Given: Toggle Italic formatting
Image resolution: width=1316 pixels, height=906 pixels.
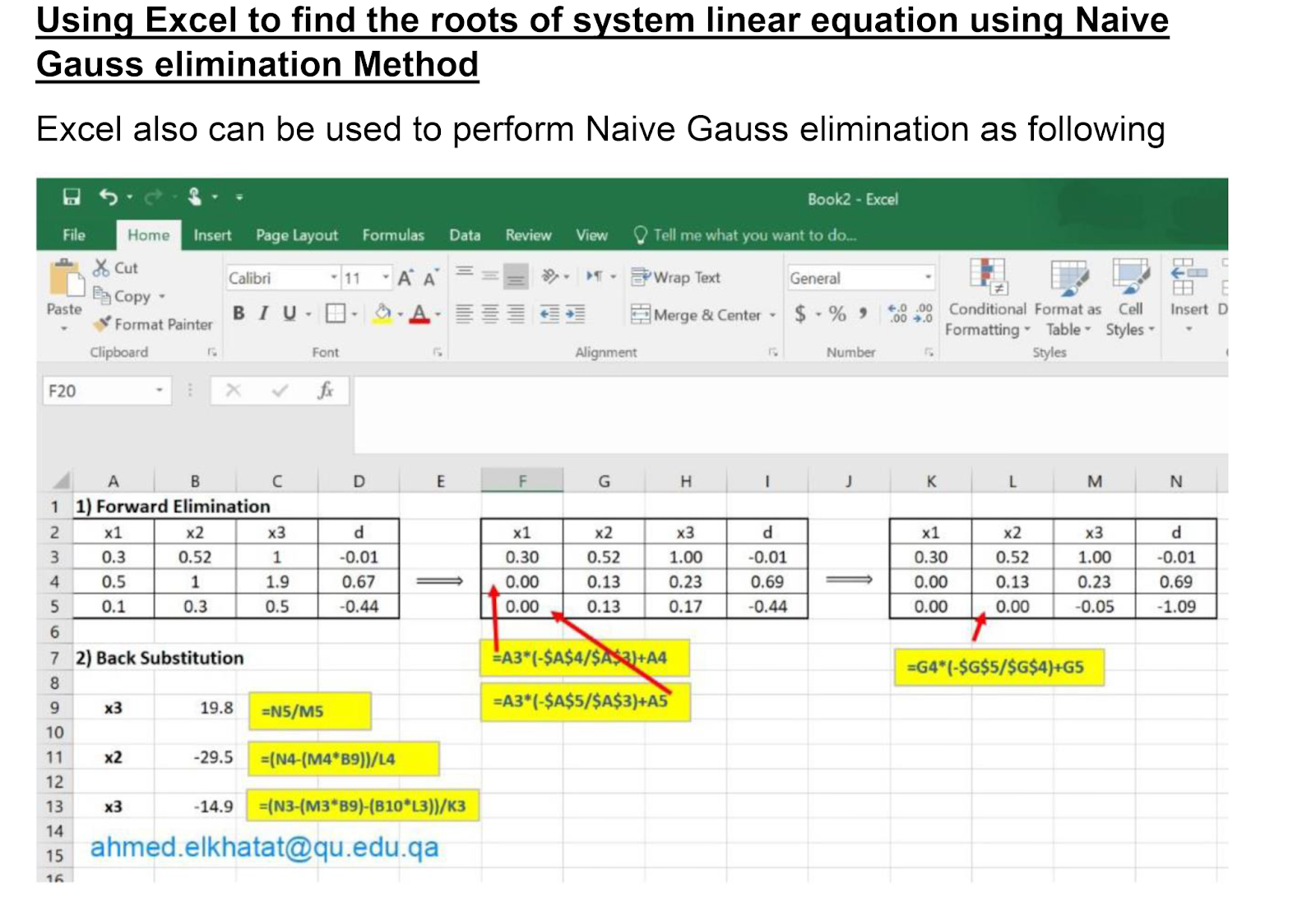Looking at the screenshot, I should 264,313.
